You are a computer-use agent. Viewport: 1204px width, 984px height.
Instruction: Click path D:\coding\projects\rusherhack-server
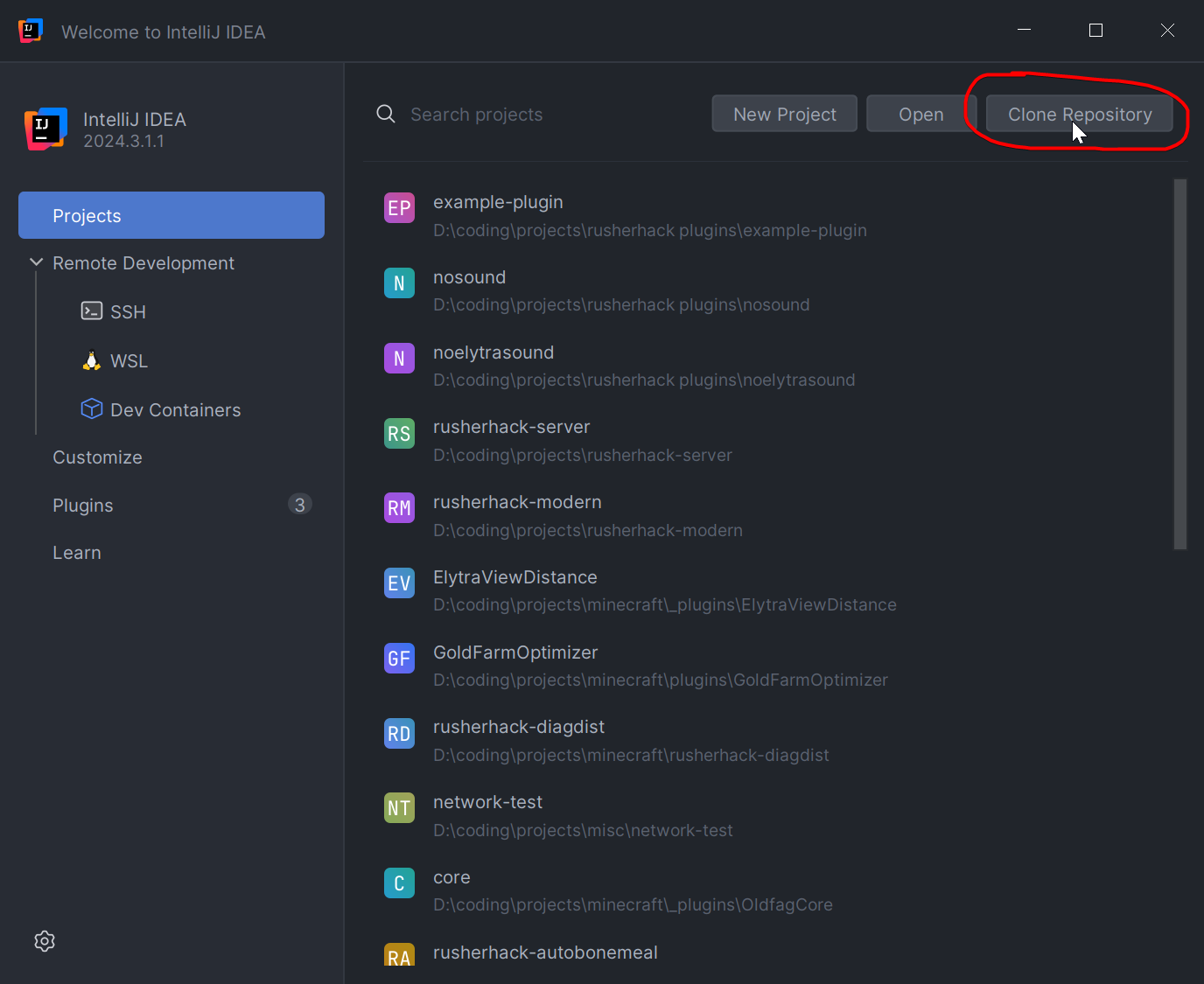583,455
